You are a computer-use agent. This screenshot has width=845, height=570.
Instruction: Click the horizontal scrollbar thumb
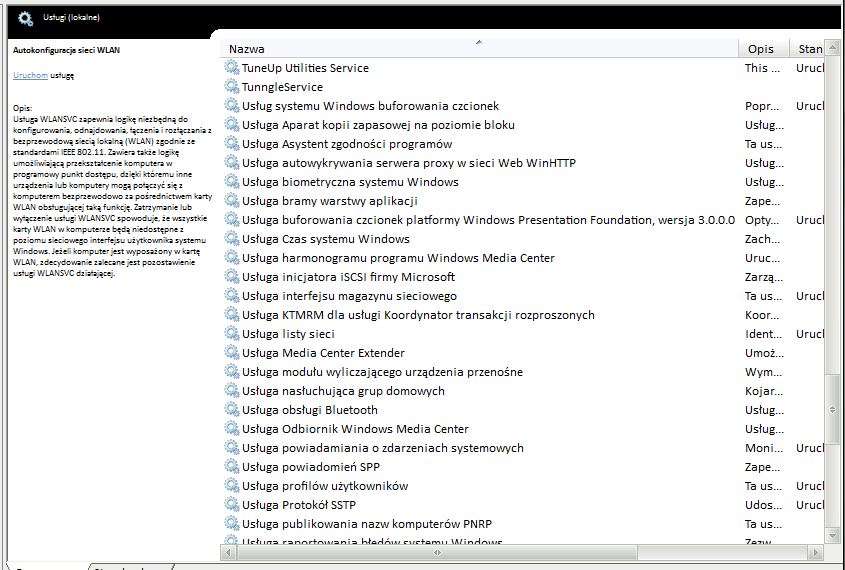(437, 552)
